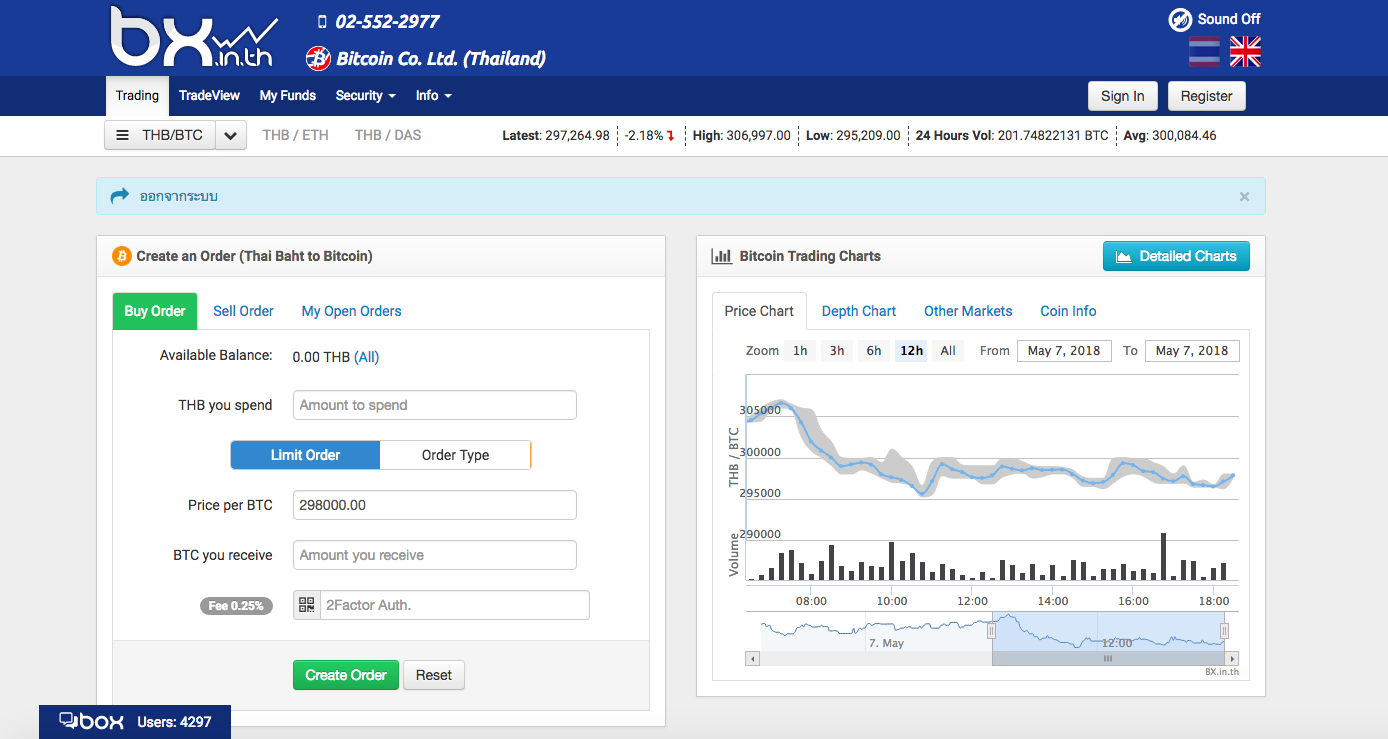Set chart zoom to All
The width and height of the screenshot is (1388, 739).
click(948, 351)
